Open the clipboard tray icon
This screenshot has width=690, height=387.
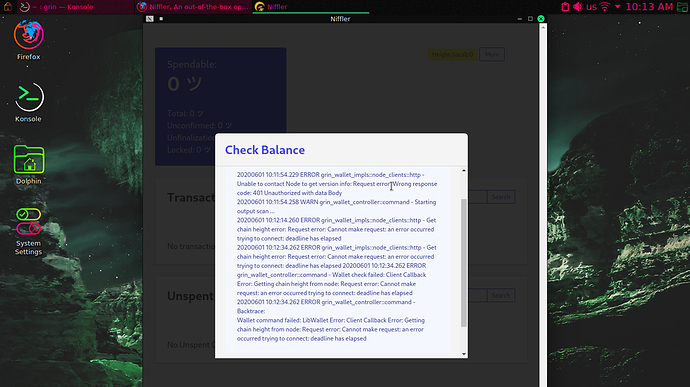coord(565,7)
